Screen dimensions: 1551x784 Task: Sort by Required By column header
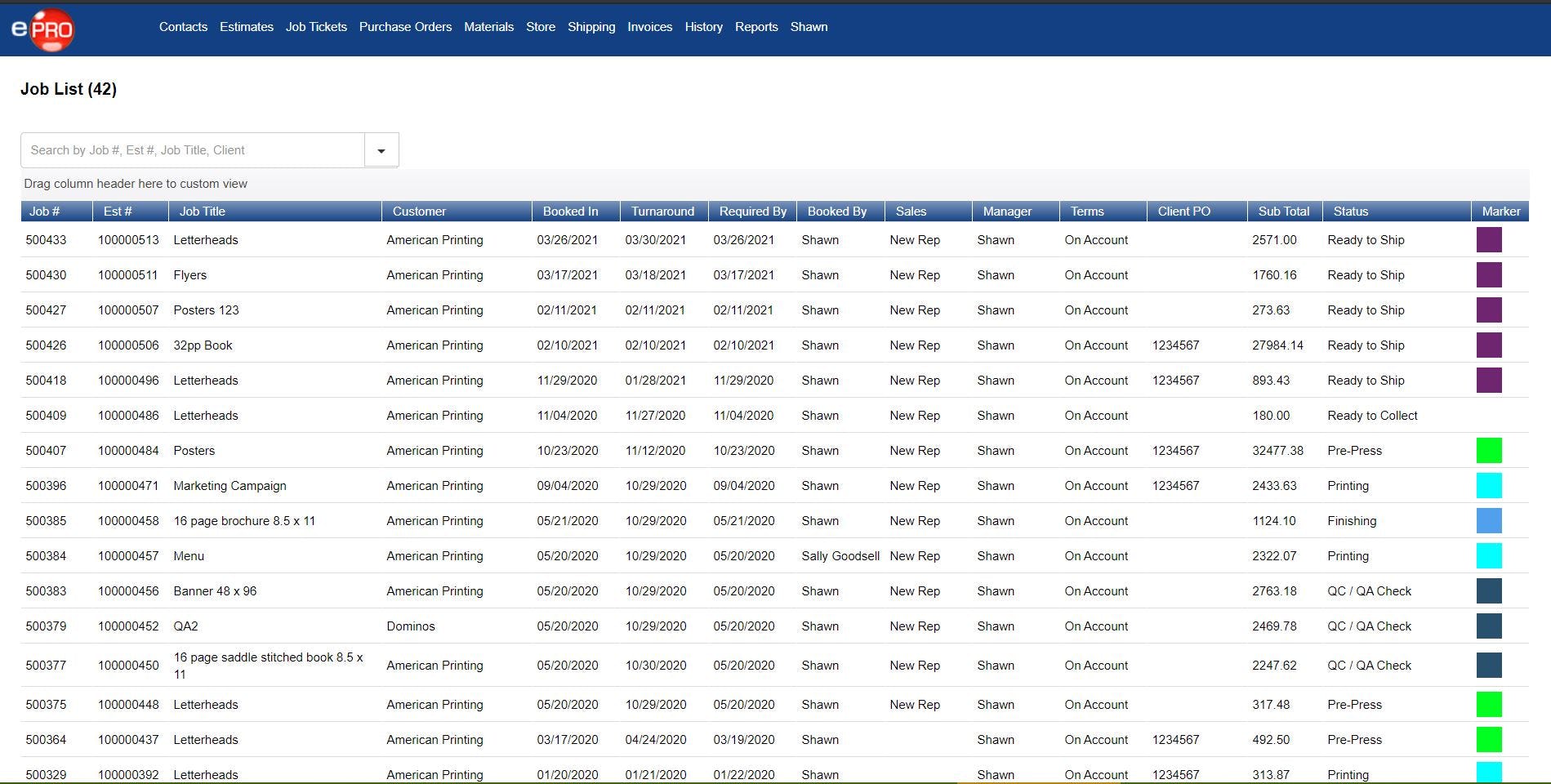(x=751, y=212)
